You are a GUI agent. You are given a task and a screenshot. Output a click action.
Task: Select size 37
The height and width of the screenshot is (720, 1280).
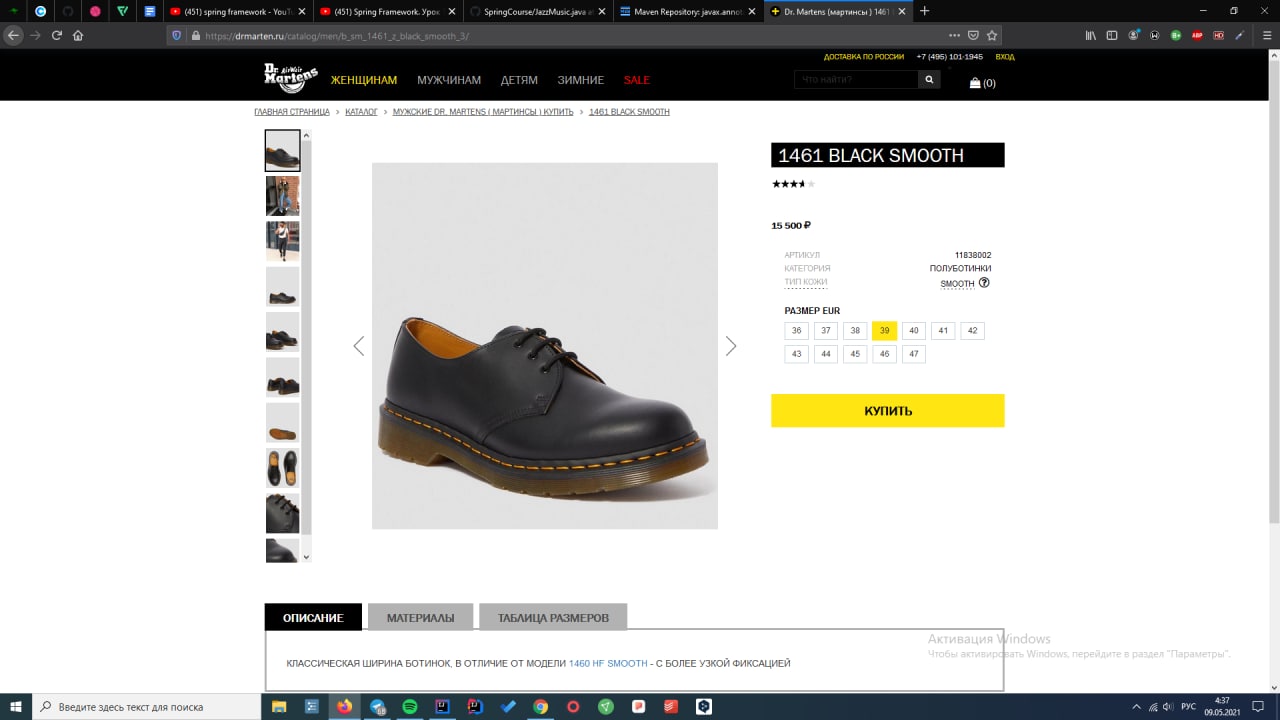[826, 331]
